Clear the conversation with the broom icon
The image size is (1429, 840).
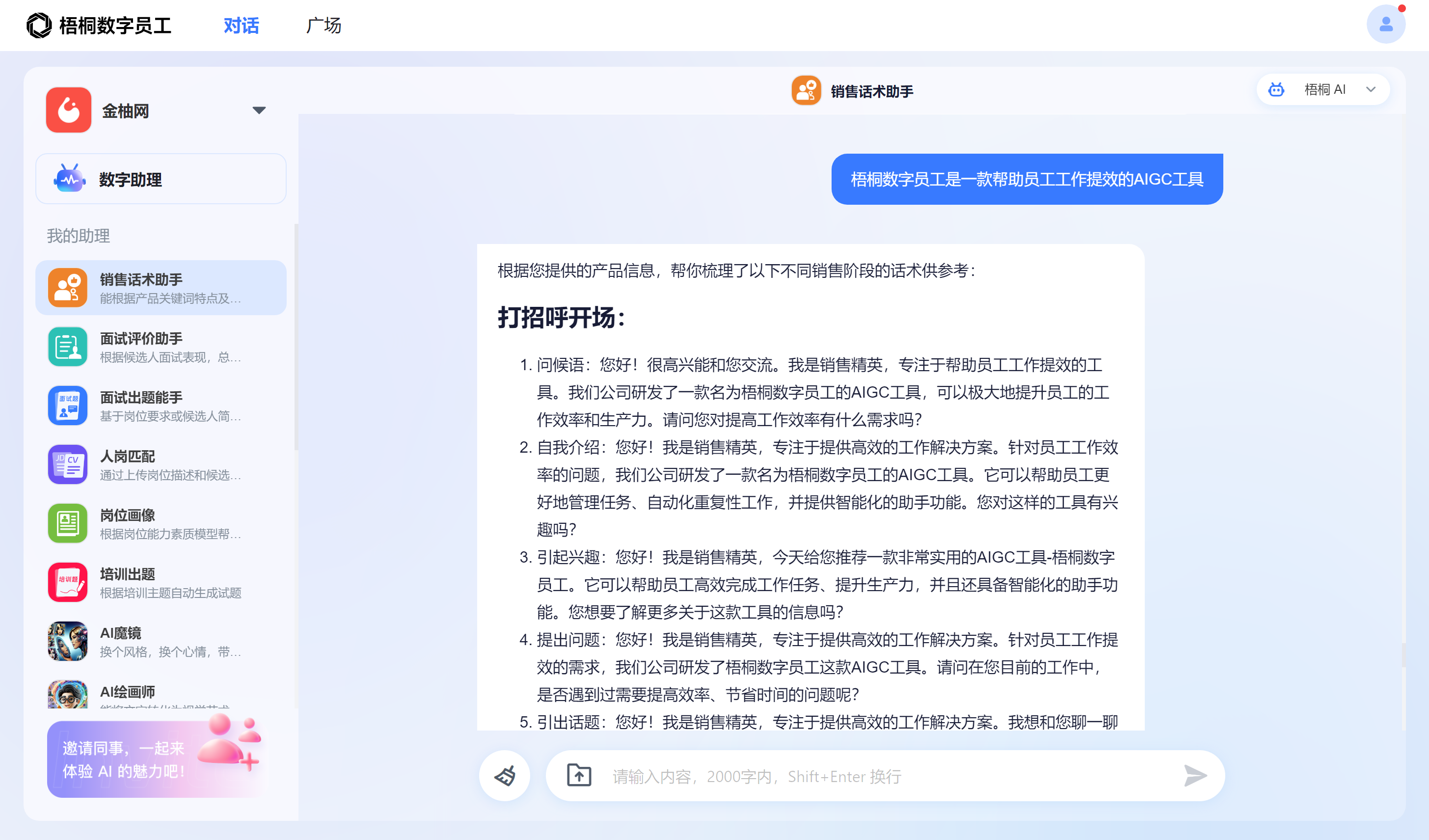pos(504,775)
